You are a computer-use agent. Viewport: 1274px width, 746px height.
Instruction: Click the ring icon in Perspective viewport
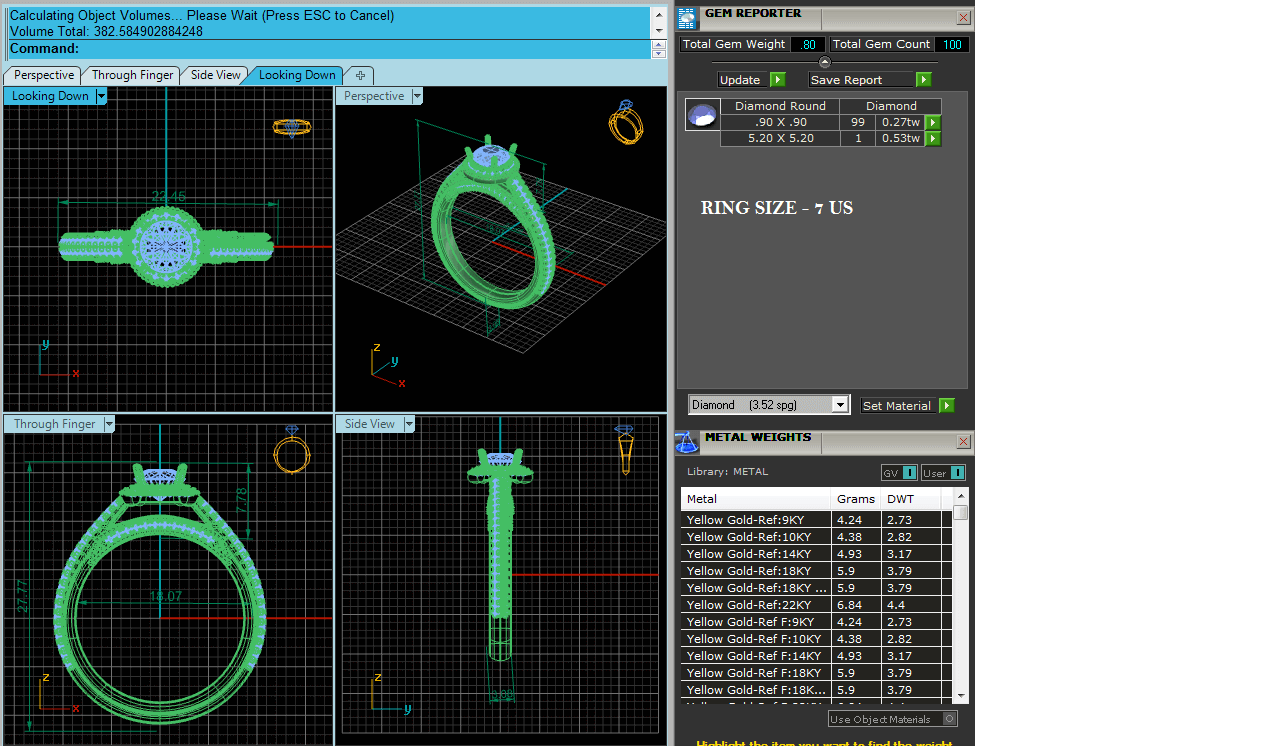click(626, 122)
